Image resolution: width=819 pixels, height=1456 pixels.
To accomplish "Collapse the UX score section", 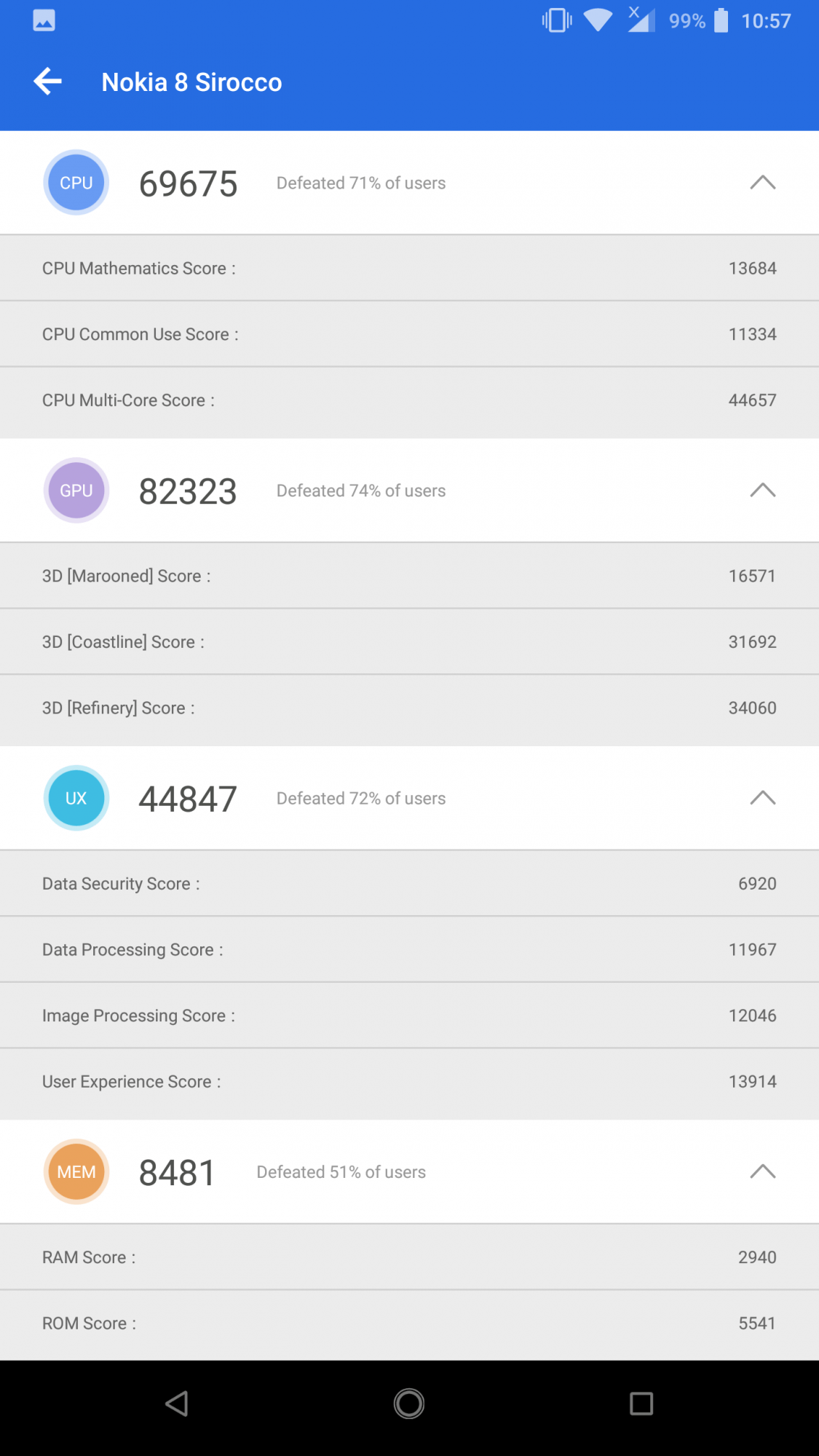I will [x=762, y=798].
